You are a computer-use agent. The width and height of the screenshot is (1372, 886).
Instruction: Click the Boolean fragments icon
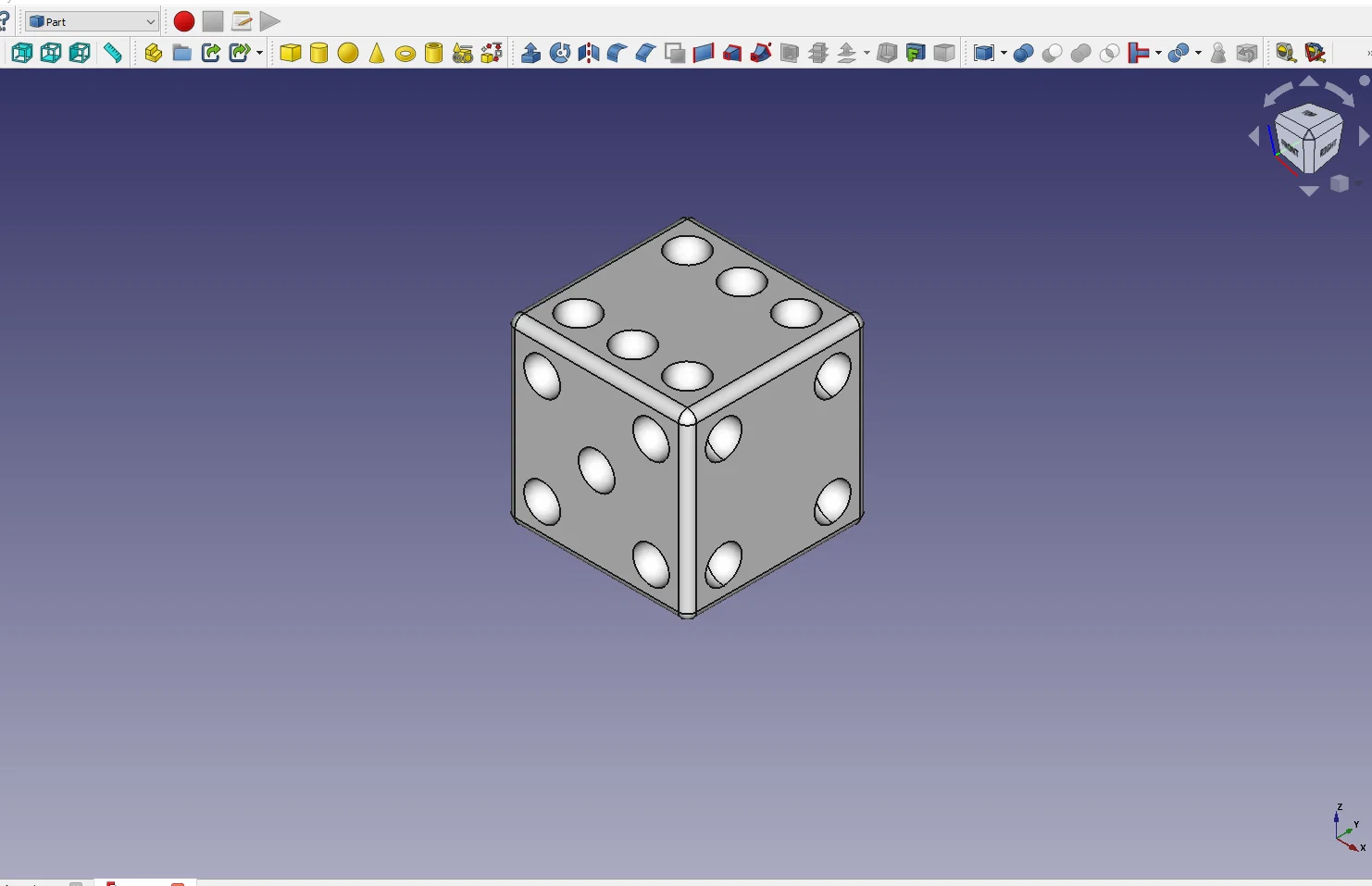(x=1179, y=53)
